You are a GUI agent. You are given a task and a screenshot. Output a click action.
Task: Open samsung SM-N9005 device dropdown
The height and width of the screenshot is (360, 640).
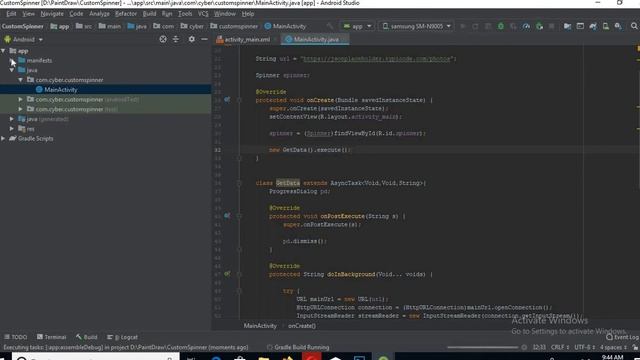416,26
